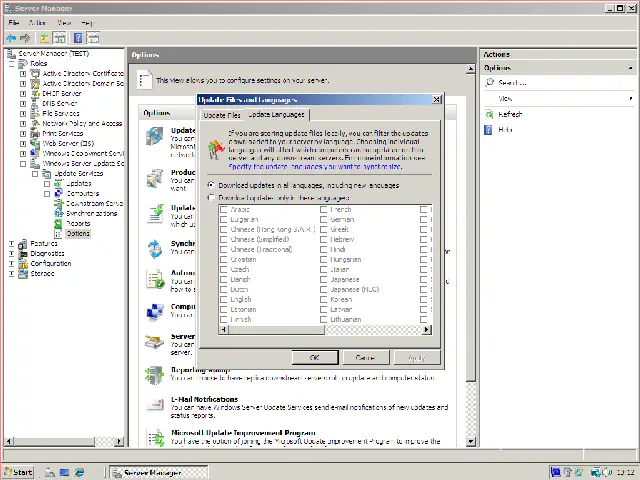Collapse the Options section in Actions pane
Image resolution: width=640 pixels, height=480 pixels.
(x=631, y=68)
